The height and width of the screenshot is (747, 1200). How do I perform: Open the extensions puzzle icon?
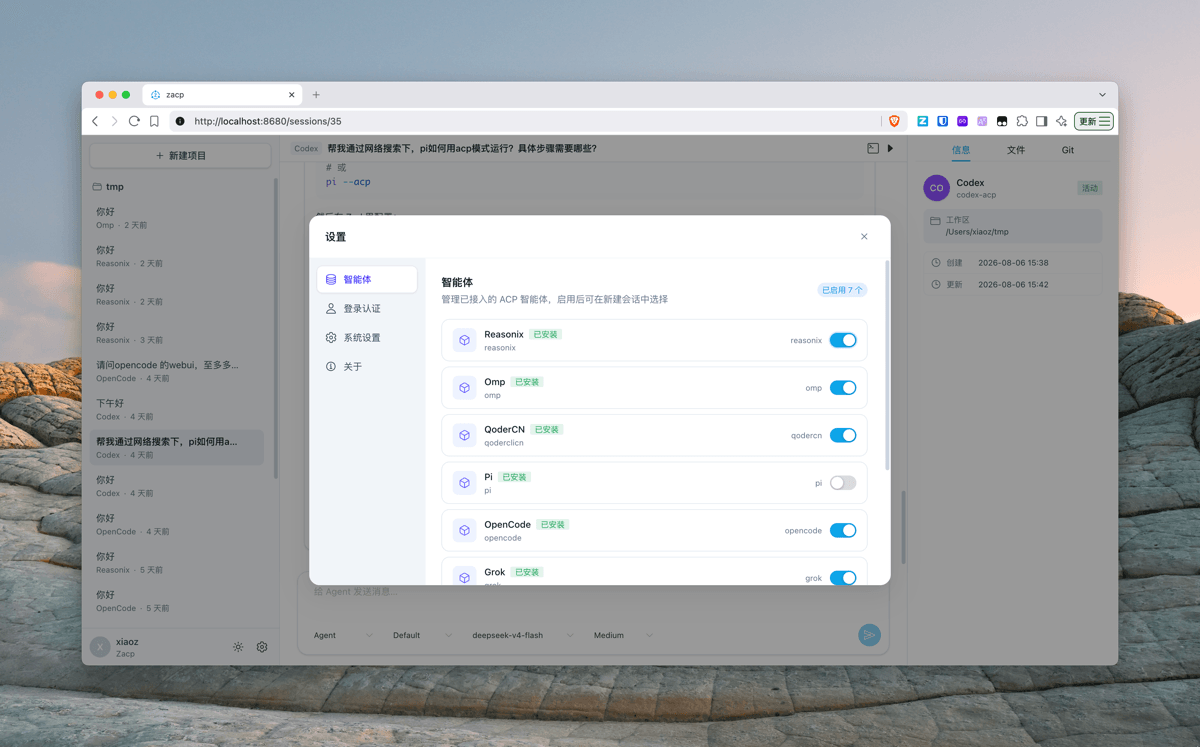coord(1022,121)
